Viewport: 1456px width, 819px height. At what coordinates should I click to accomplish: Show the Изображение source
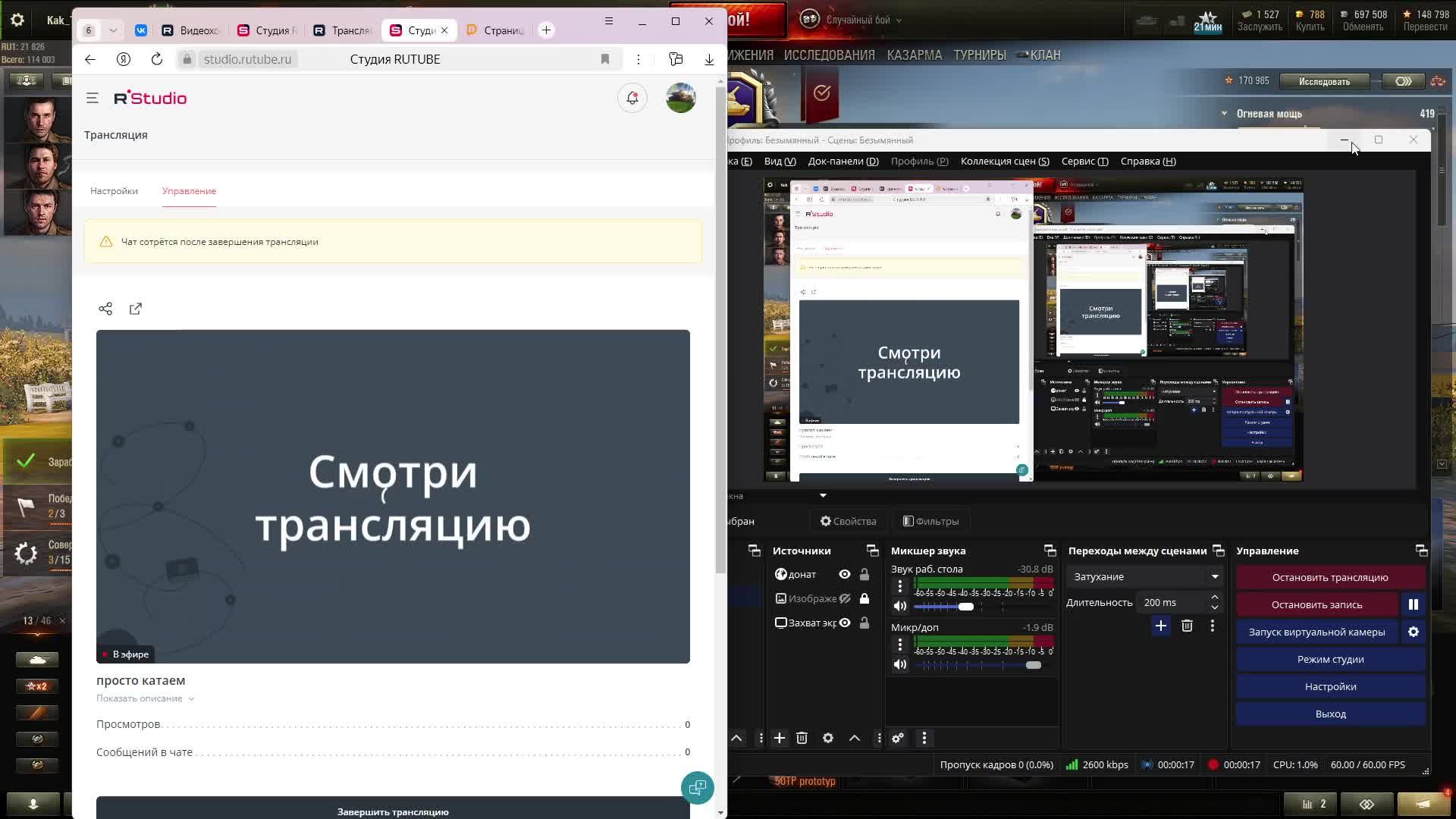(x=845, y=598)
